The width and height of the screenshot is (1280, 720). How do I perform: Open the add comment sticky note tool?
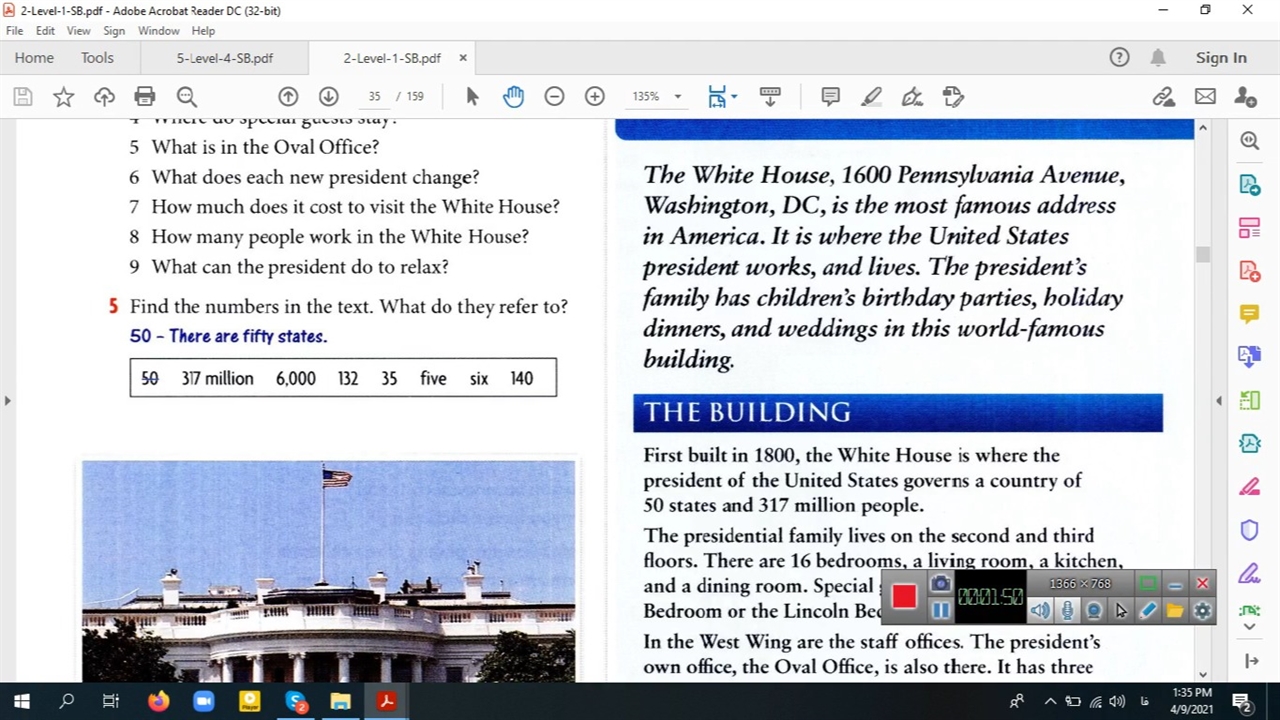[x=830, y=96]
